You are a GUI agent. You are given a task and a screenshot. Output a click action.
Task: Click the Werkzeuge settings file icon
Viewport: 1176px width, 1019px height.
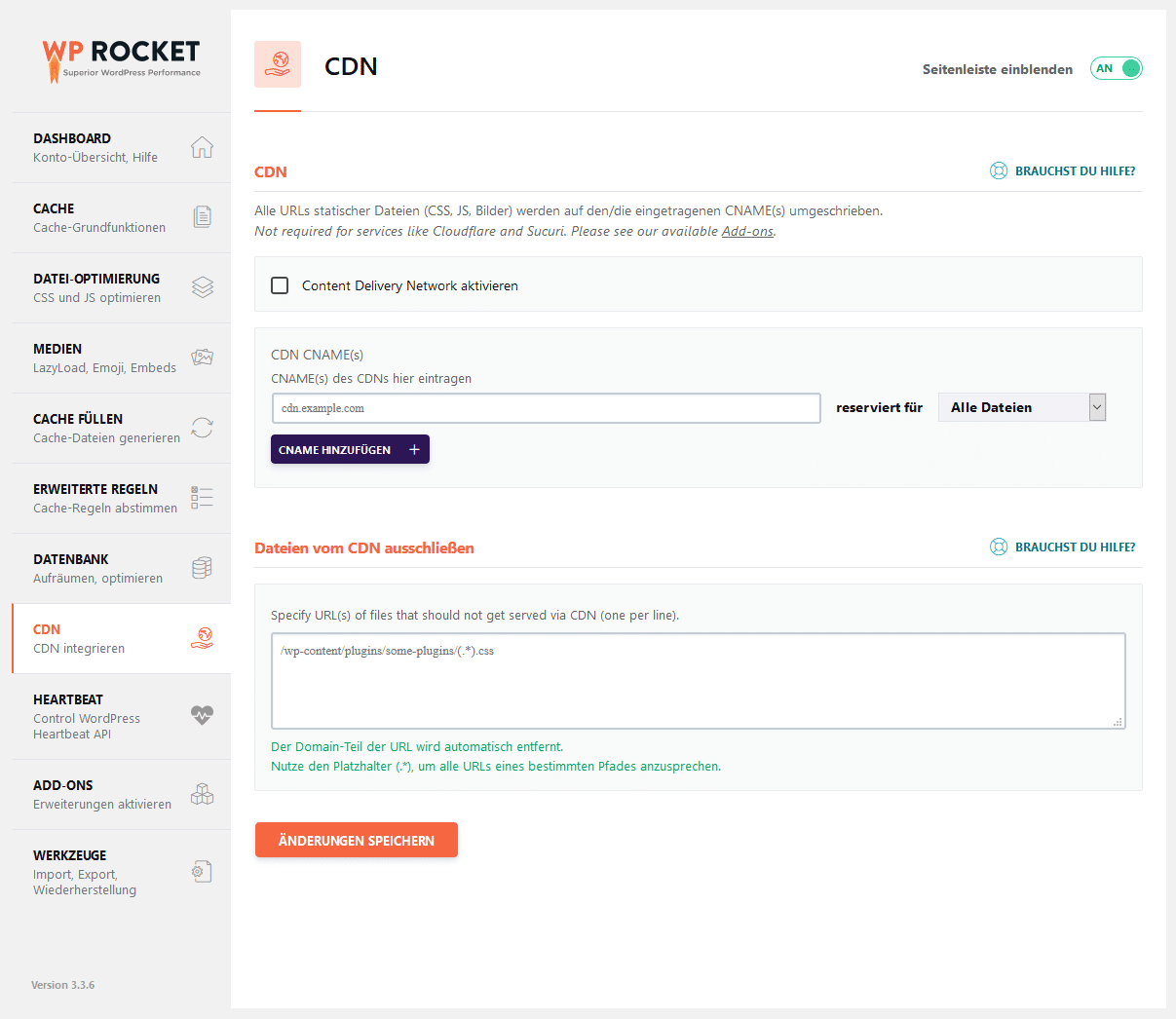(202, 871)
